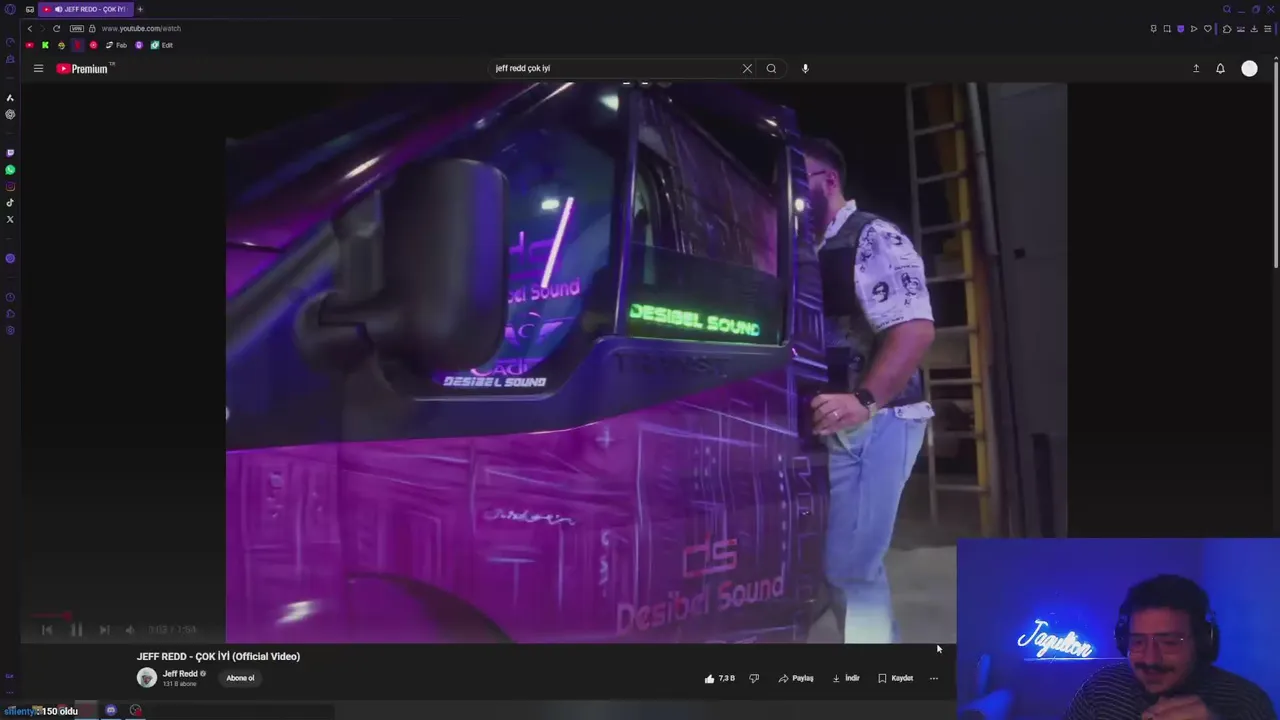
Task: Open the Jeff Redd channel avatar
Action: pyautogui.click(x=147, y=677)
